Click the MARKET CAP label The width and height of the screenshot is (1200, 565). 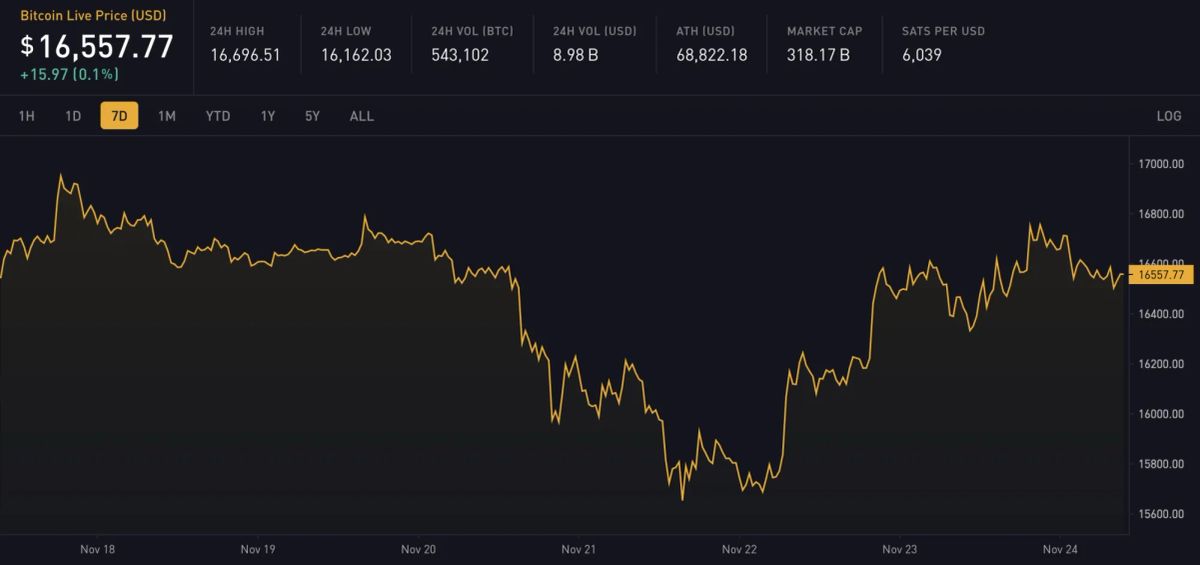click(825, 31)
